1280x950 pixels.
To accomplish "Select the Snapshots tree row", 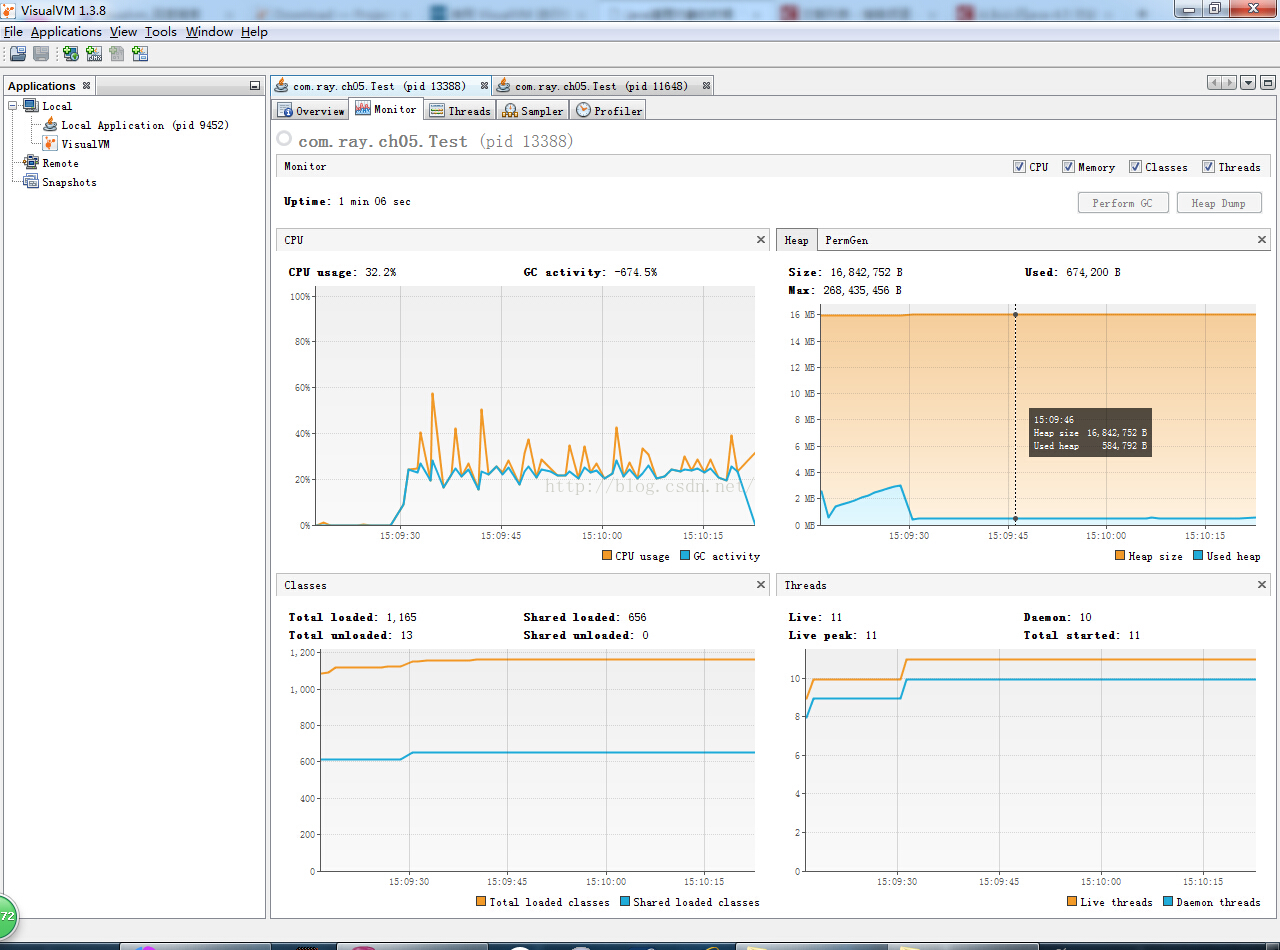I will [60, 182].
